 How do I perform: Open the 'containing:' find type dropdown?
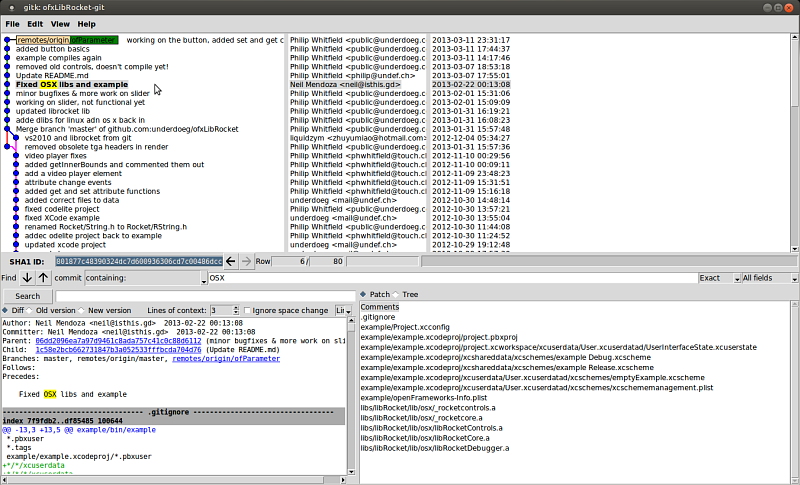coord(145,277)
